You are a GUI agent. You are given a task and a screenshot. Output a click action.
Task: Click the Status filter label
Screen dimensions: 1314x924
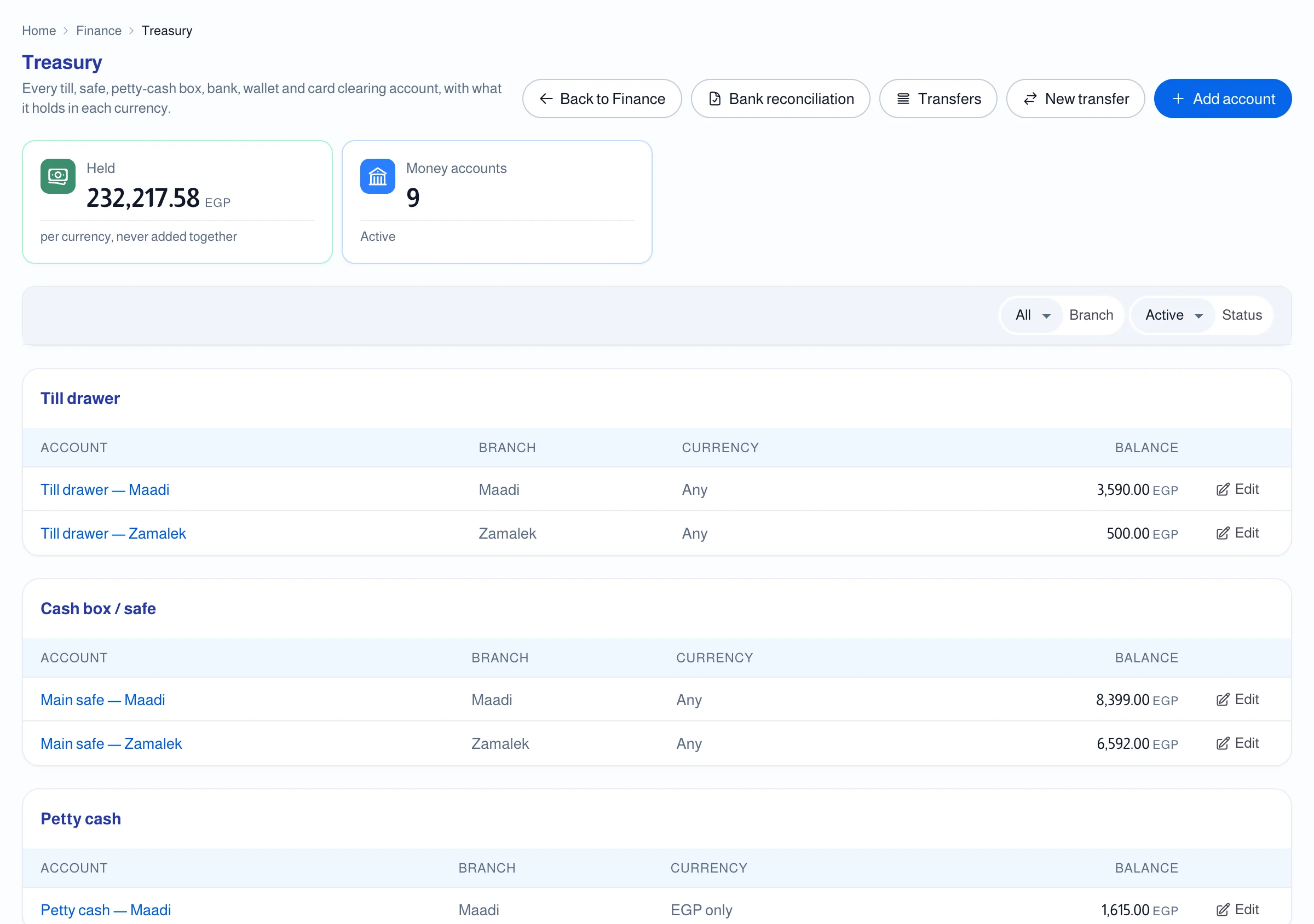[x=1242, y=315]
